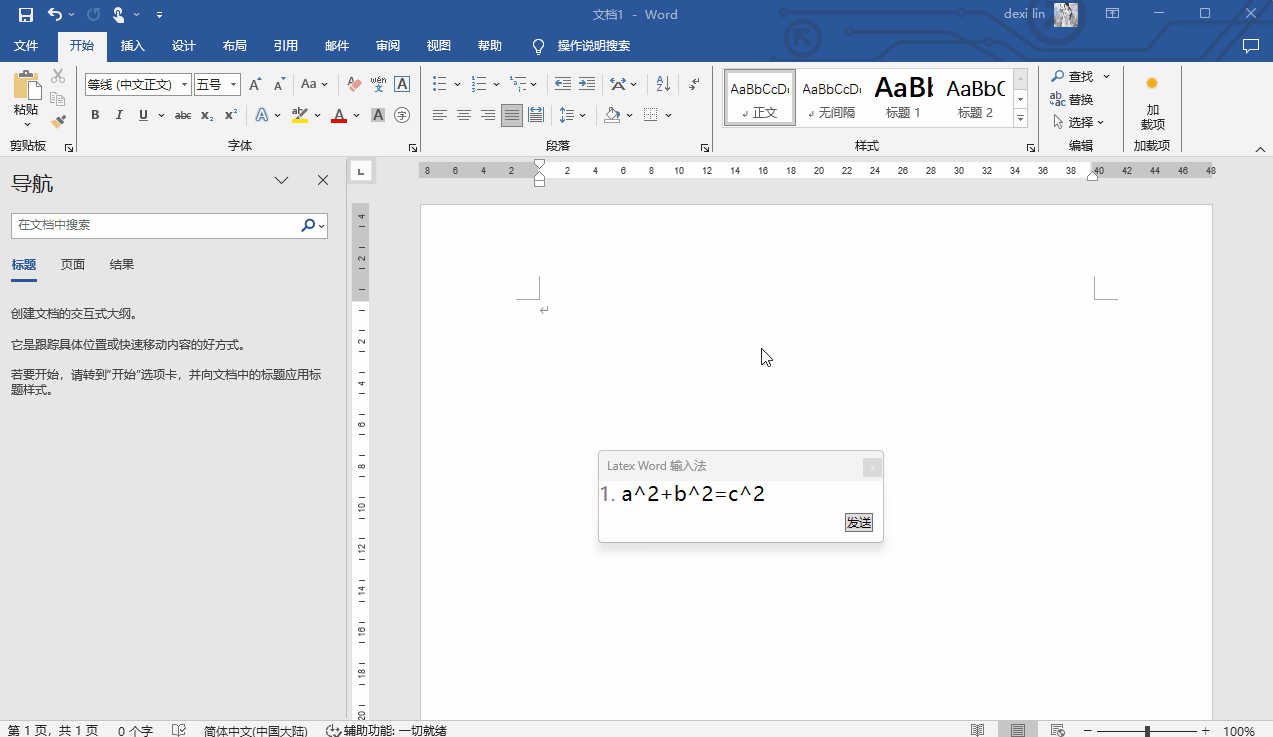Open the Text Effects icon
Image resolution: width=1273 pixels, height=737 pixels.
(x=262, y=116)
